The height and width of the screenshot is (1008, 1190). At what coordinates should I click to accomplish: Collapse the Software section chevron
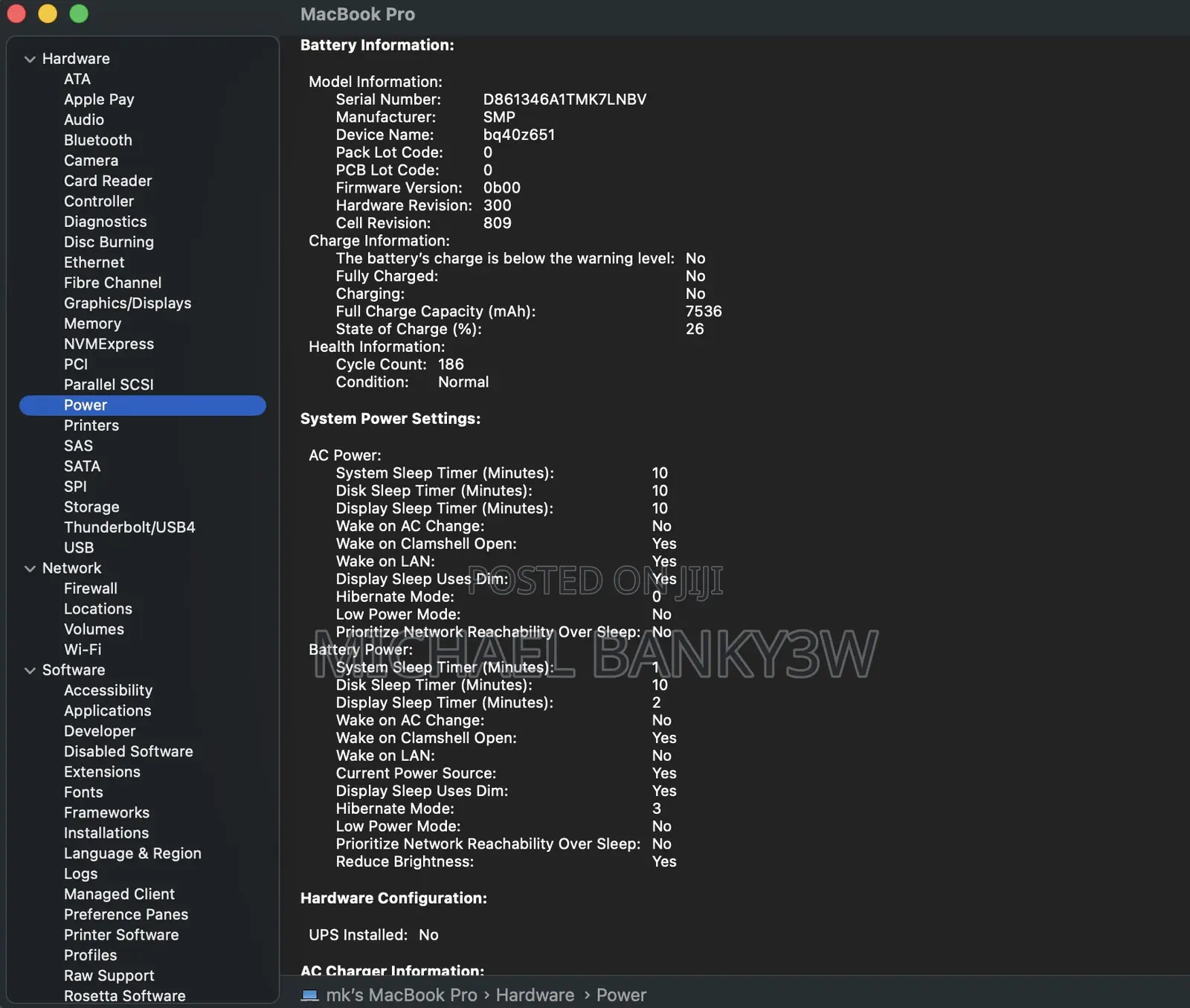(30, 670)
